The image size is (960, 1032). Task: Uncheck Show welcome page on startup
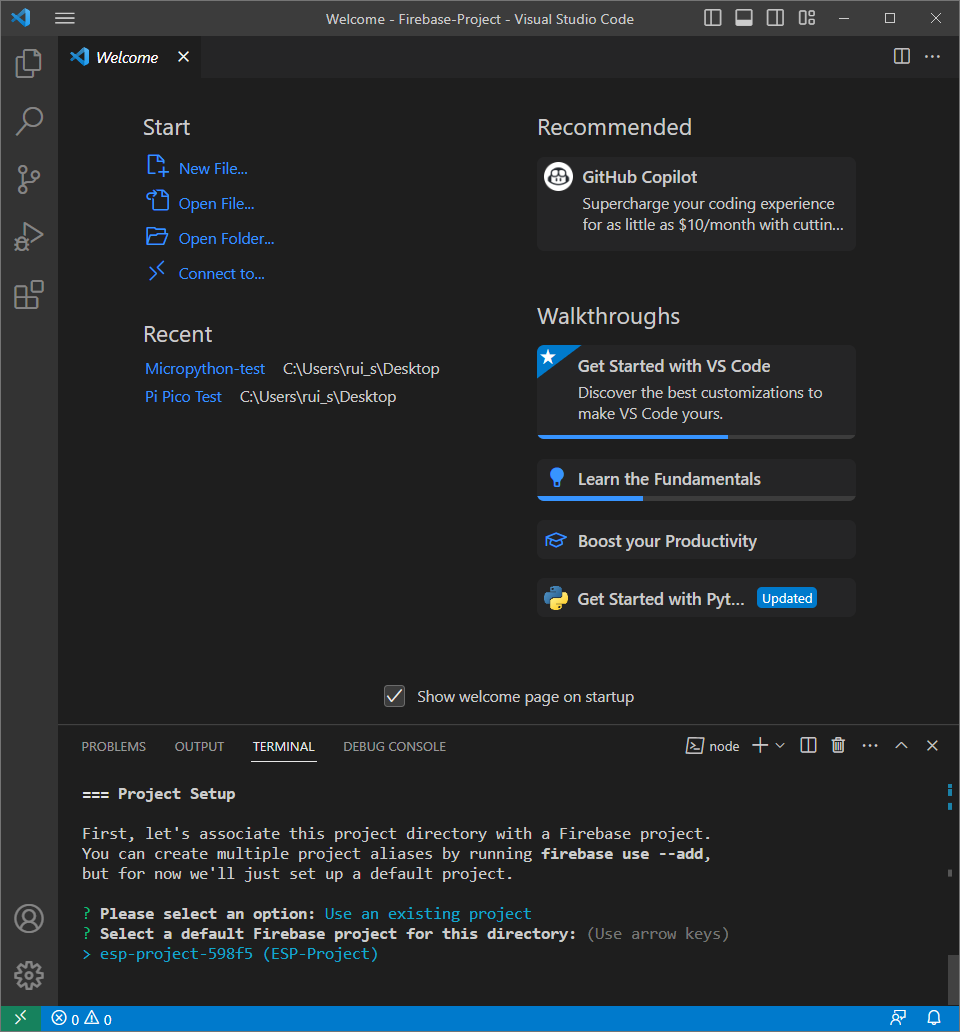coord(394,696)
